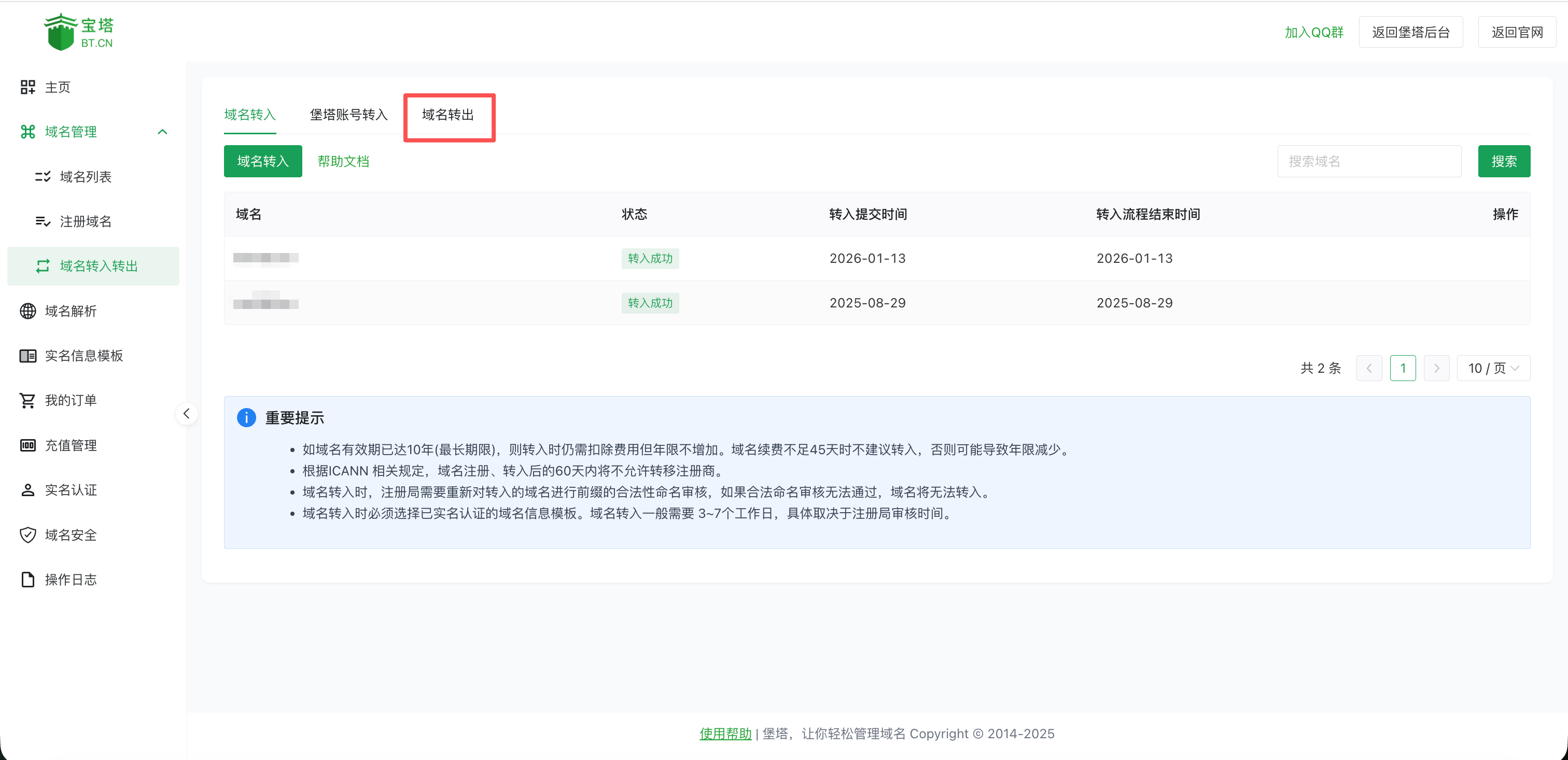
Task: Collapse the 域名管理 sidebar group
Action: (162, 132)
